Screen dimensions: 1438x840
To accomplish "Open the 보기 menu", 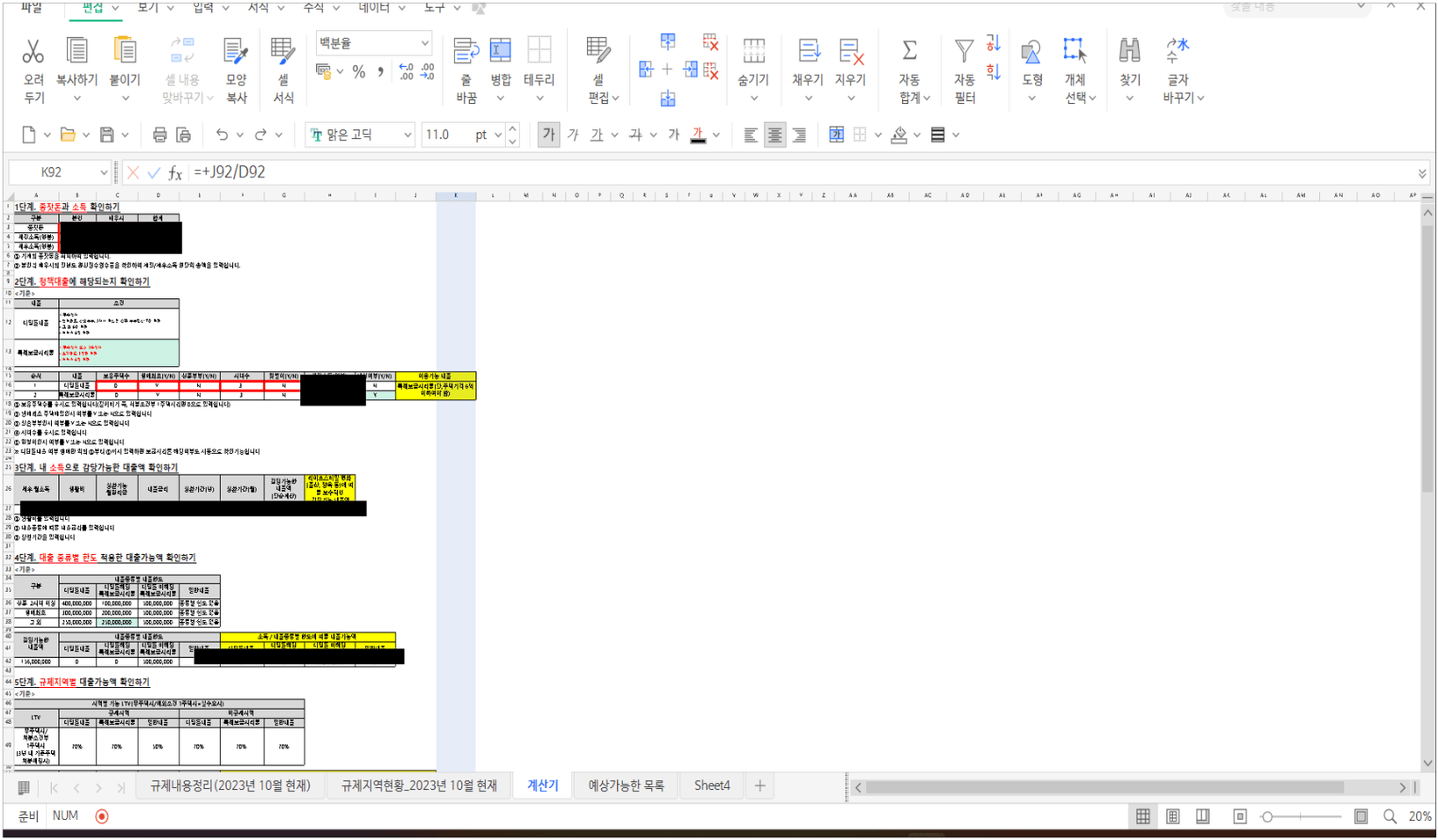I will coord(148,7).
